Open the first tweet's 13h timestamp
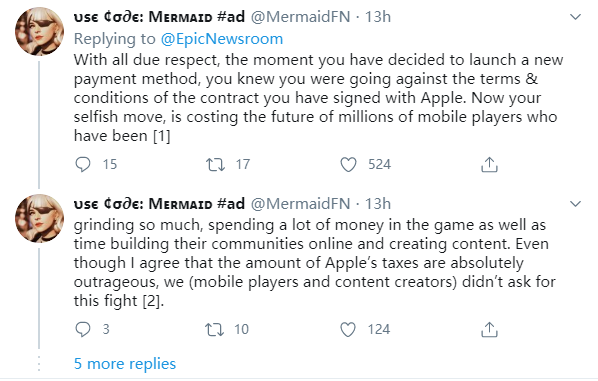This screenshot has width=598, height=381. click(378, 17)
